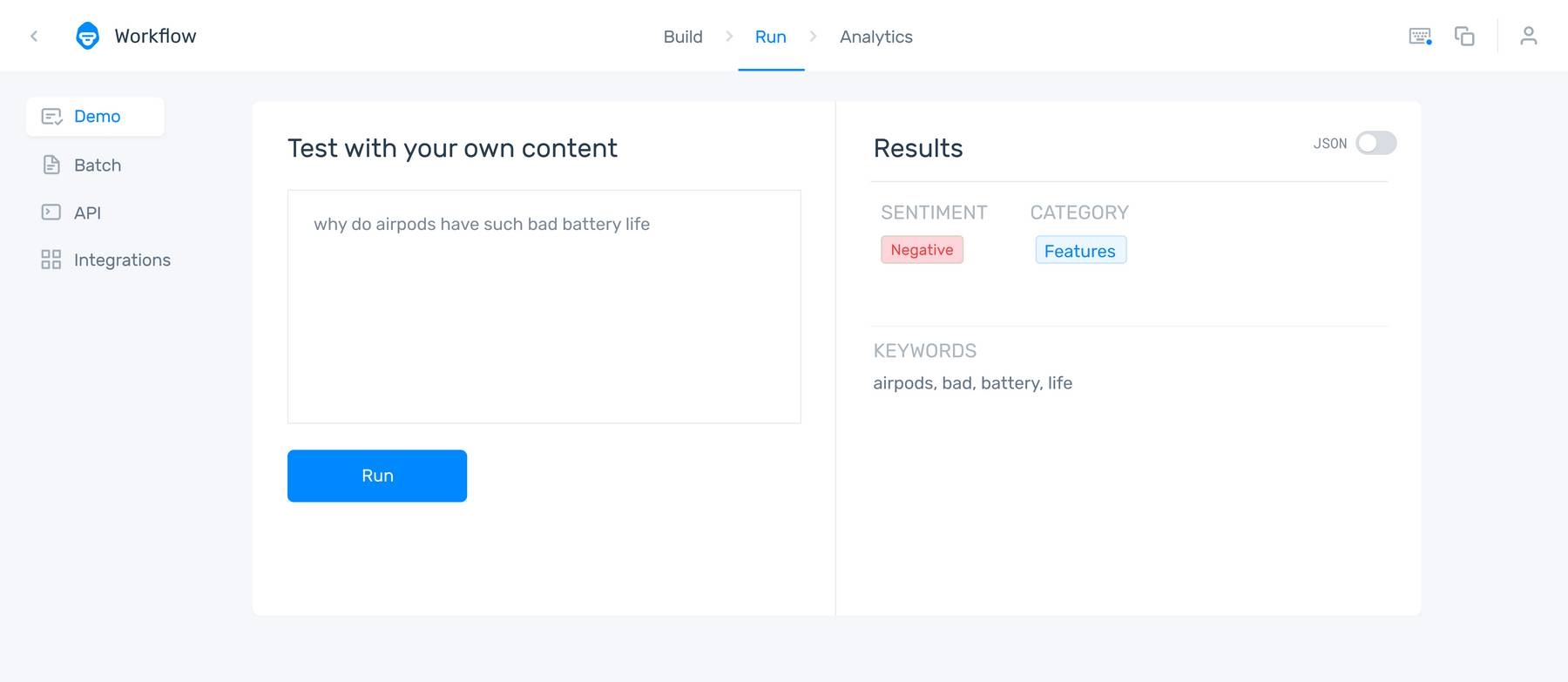The width and height of the screenshot is (1568, 682).
Task: Click the Features category tag
Action: [1080, 251]
